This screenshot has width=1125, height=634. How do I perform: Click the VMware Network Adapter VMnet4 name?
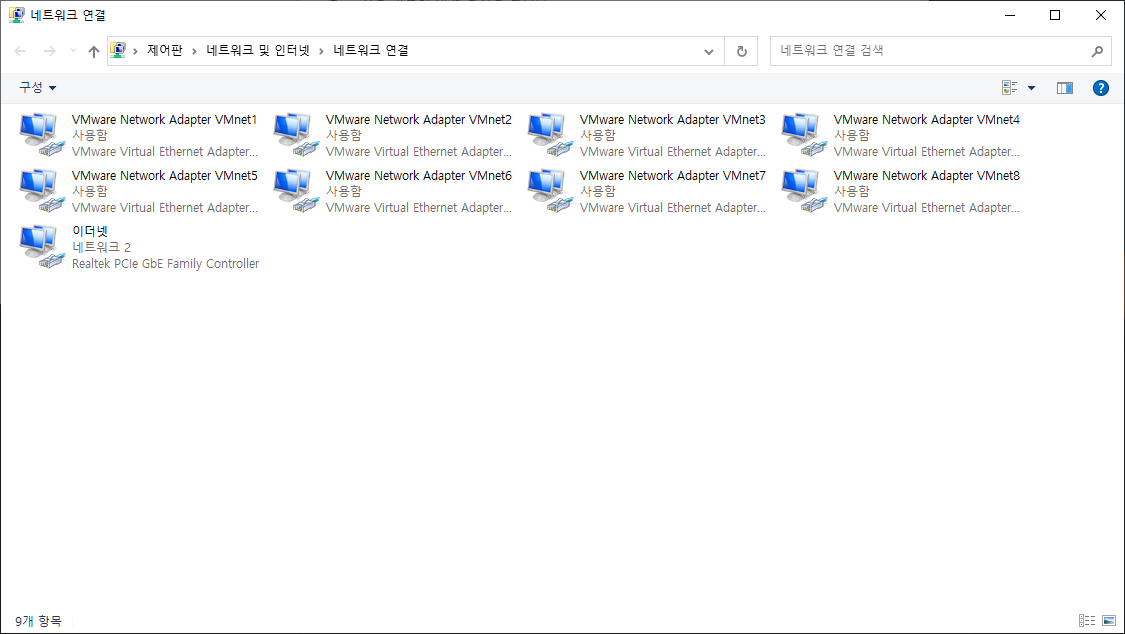(x=926, y=120)
